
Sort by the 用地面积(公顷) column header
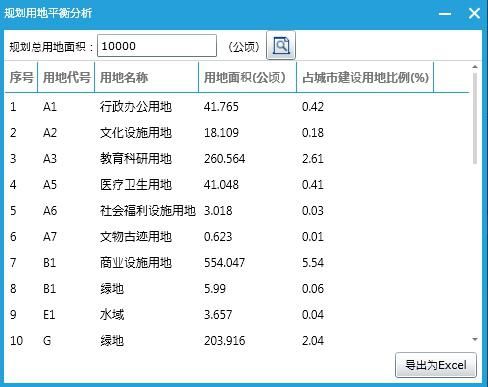[x=247, y=77]
